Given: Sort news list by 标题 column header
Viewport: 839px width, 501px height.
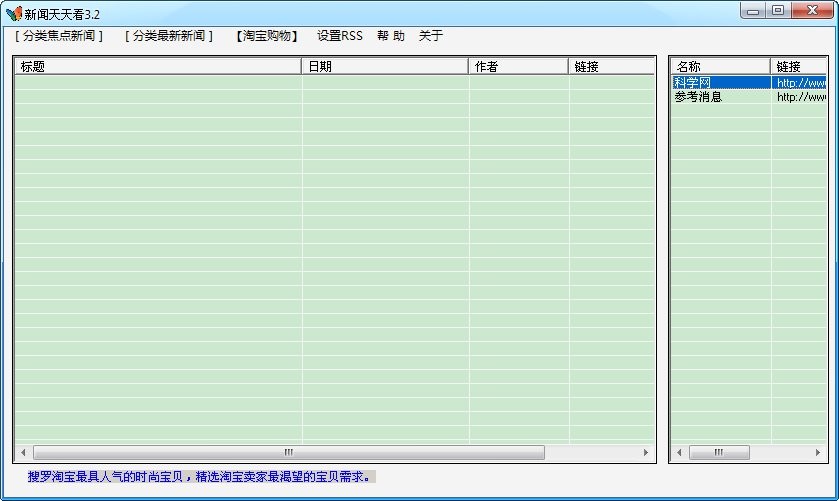Looking at the screenshot, I should click(x=158, y=66).
